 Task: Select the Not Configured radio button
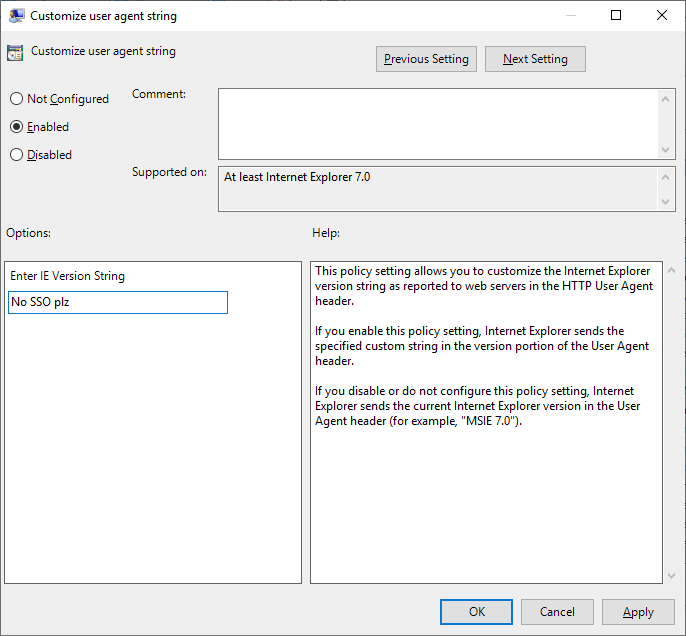click(16, 99)
